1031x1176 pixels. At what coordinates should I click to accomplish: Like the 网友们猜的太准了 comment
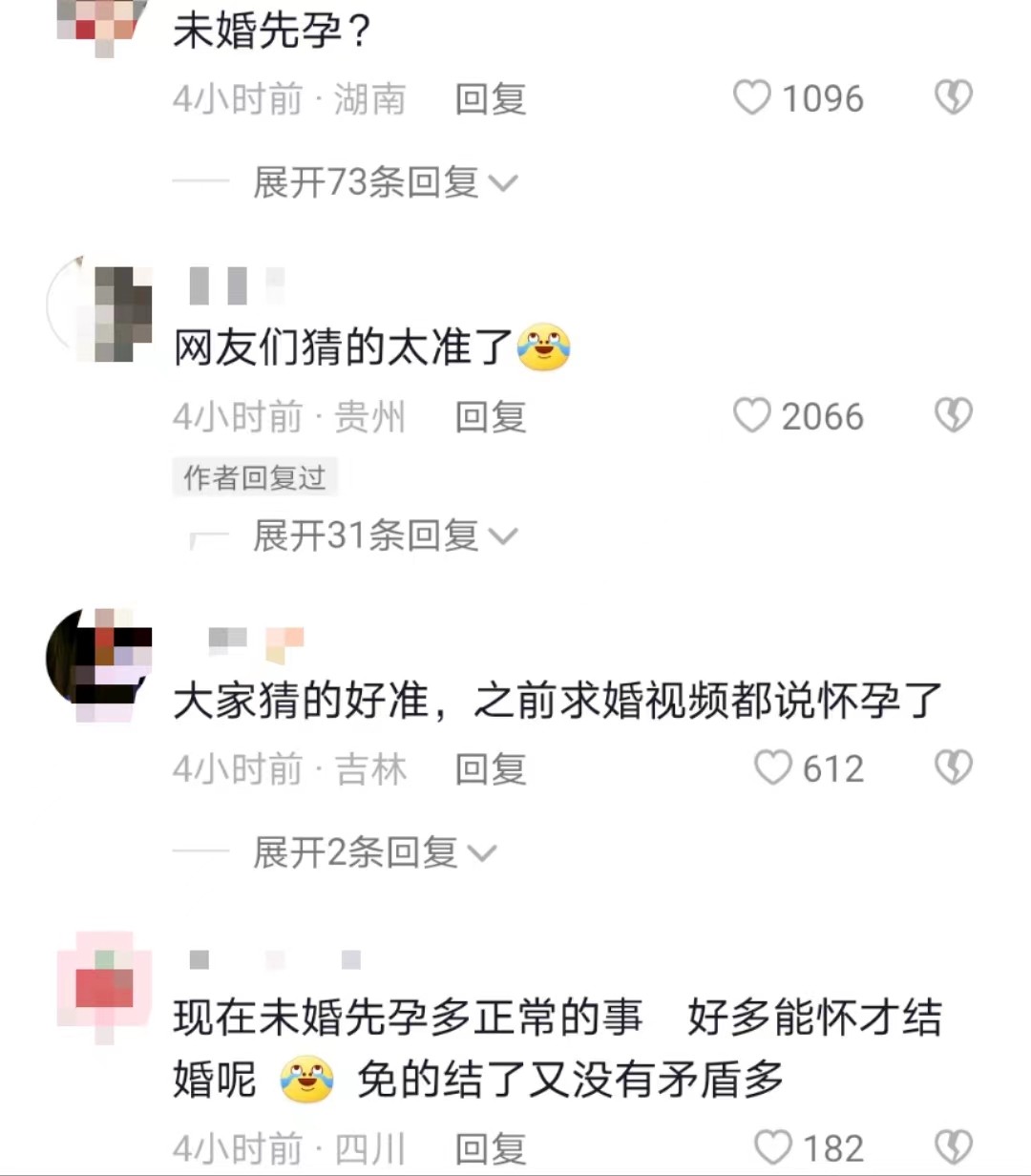[x=751, y=415]
